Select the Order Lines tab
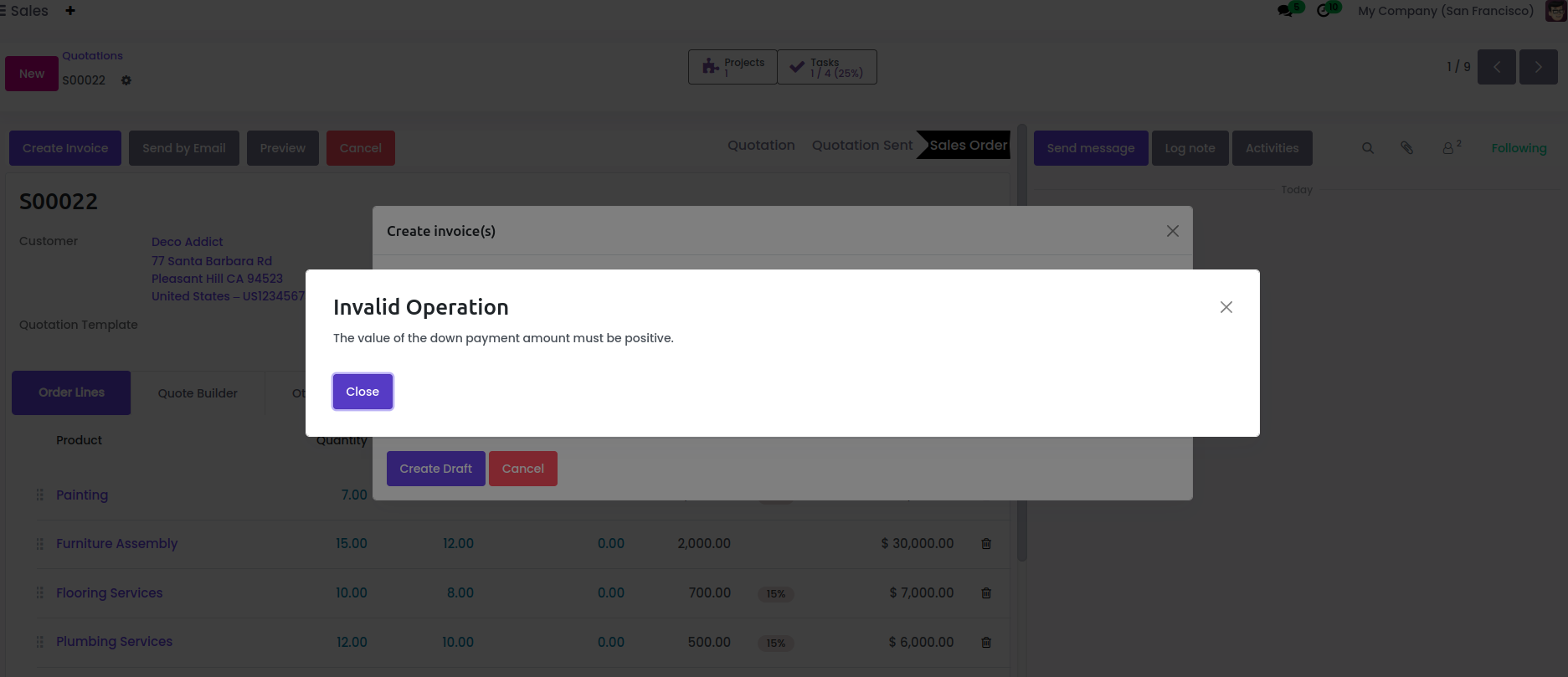The width and height of the screenshot is (1568, 677). 71,392
